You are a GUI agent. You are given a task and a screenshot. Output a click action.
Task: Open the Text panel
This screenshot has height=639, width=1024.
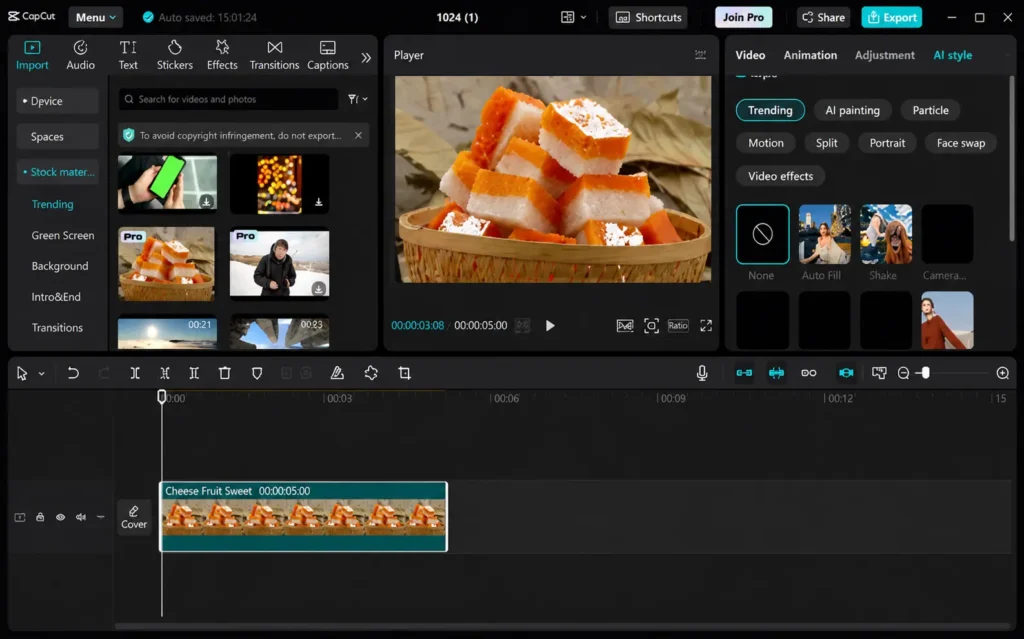128,55
